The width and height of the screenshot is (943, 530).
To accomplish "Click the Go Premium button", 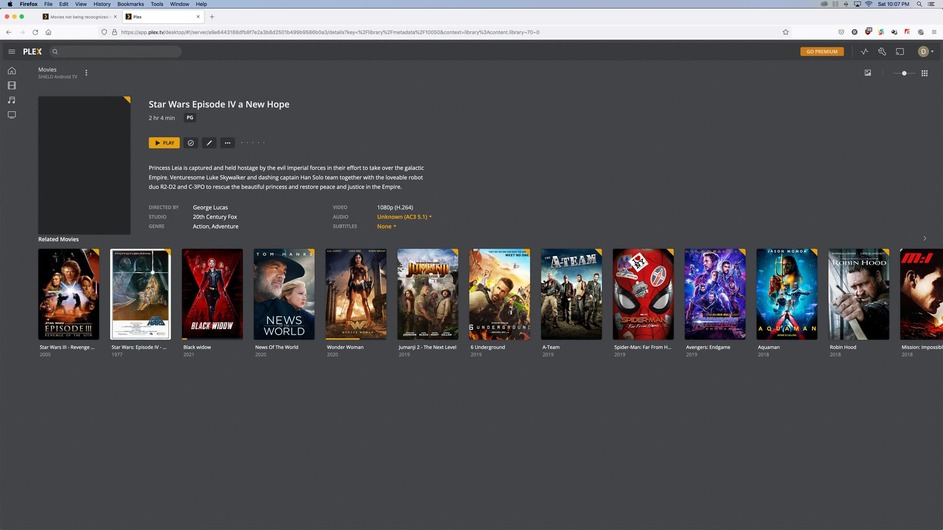I will point(822,52).
